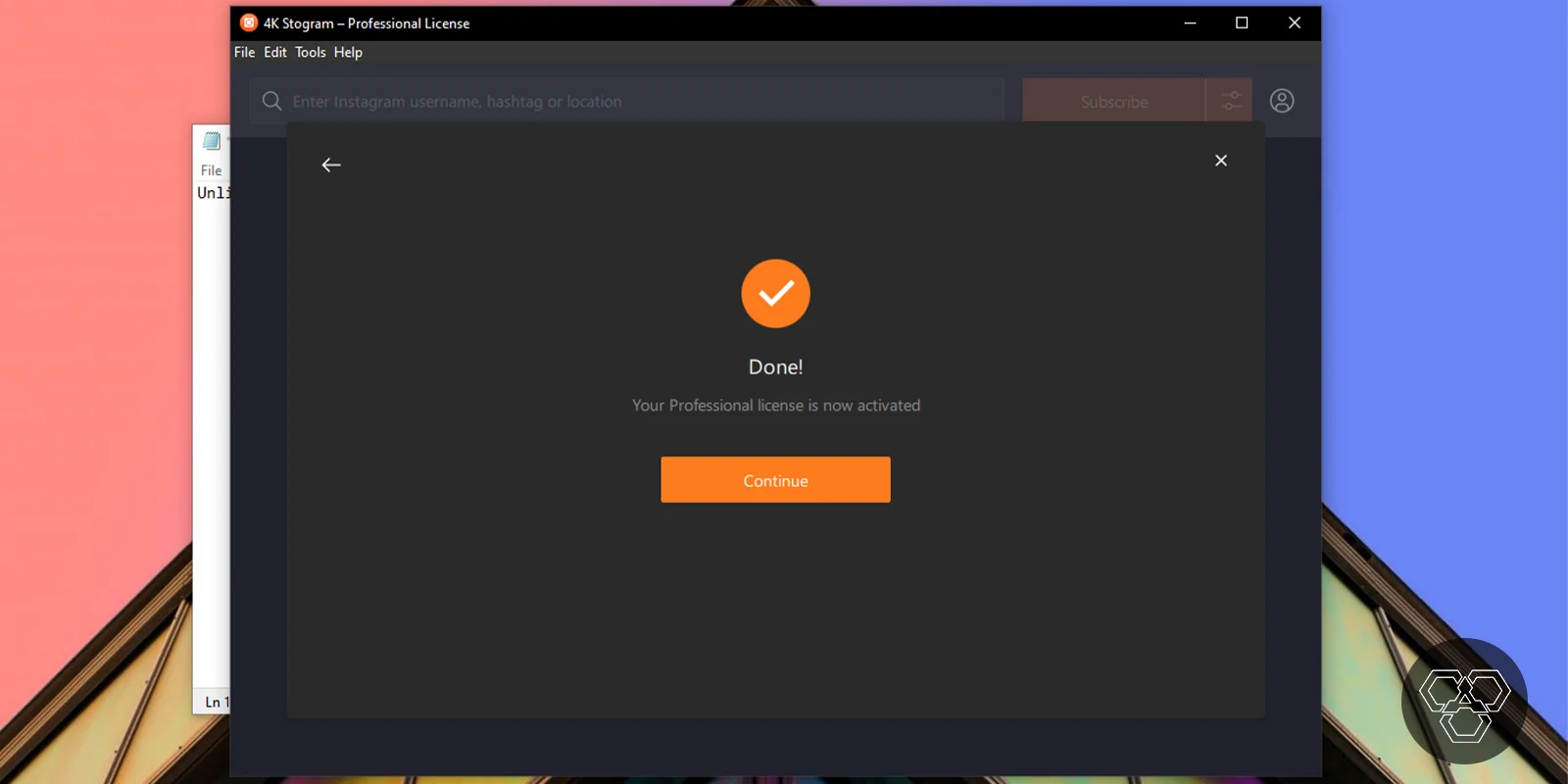Screen dimensions: 1568x784
Task: Open the Edit menu in 4K Stogram
Action: [275, 53]
